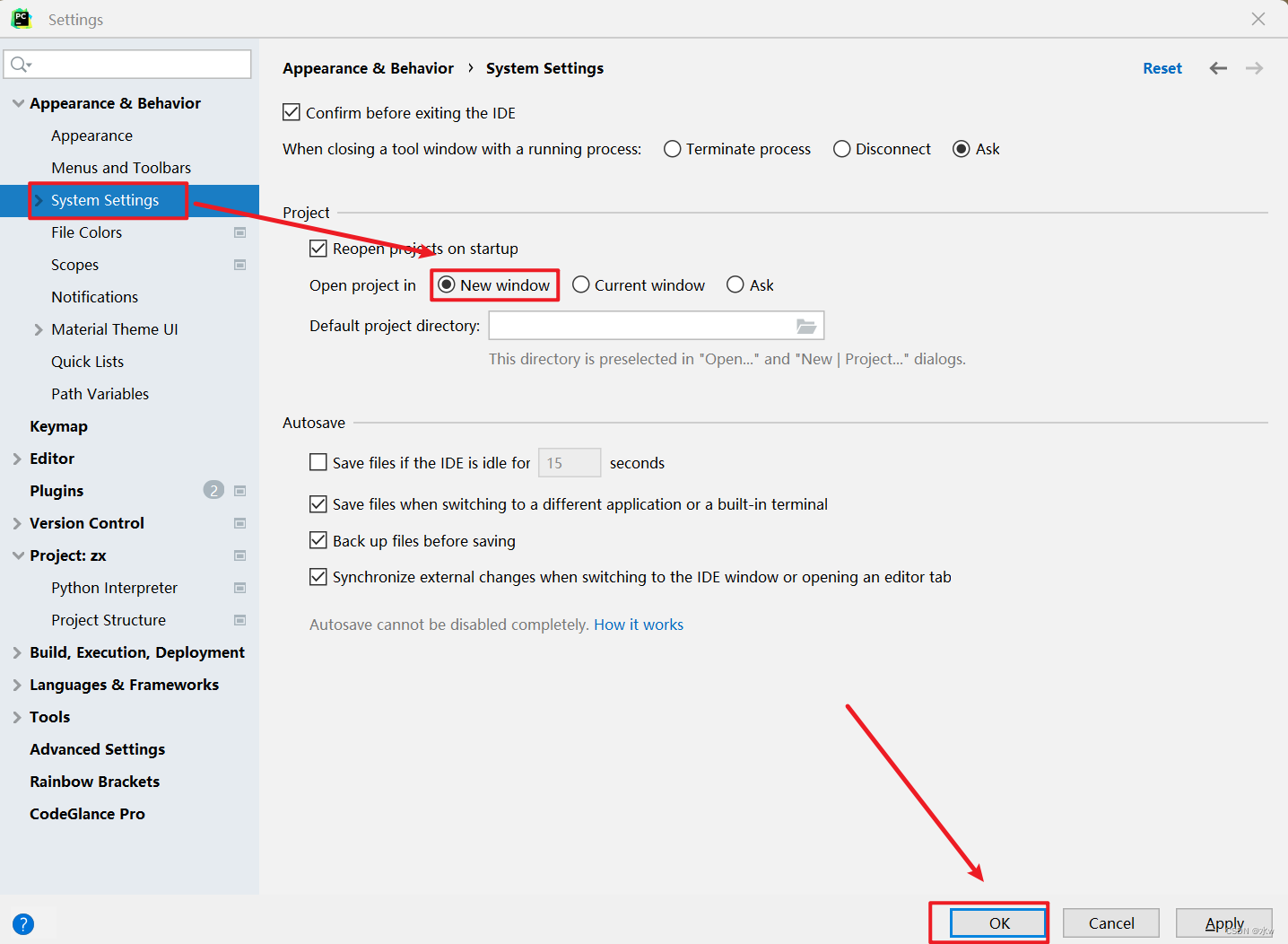Click project-level icon beside Scopes
Viewport: 1288px width, 944px height.
(x=239, y=265)
